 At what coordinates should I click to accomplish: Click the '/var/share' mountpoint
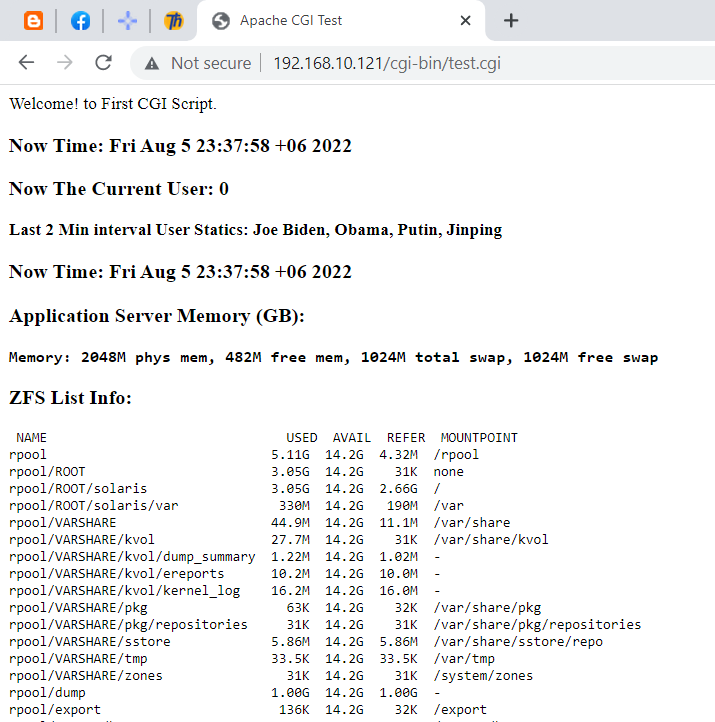coord(472,523)
